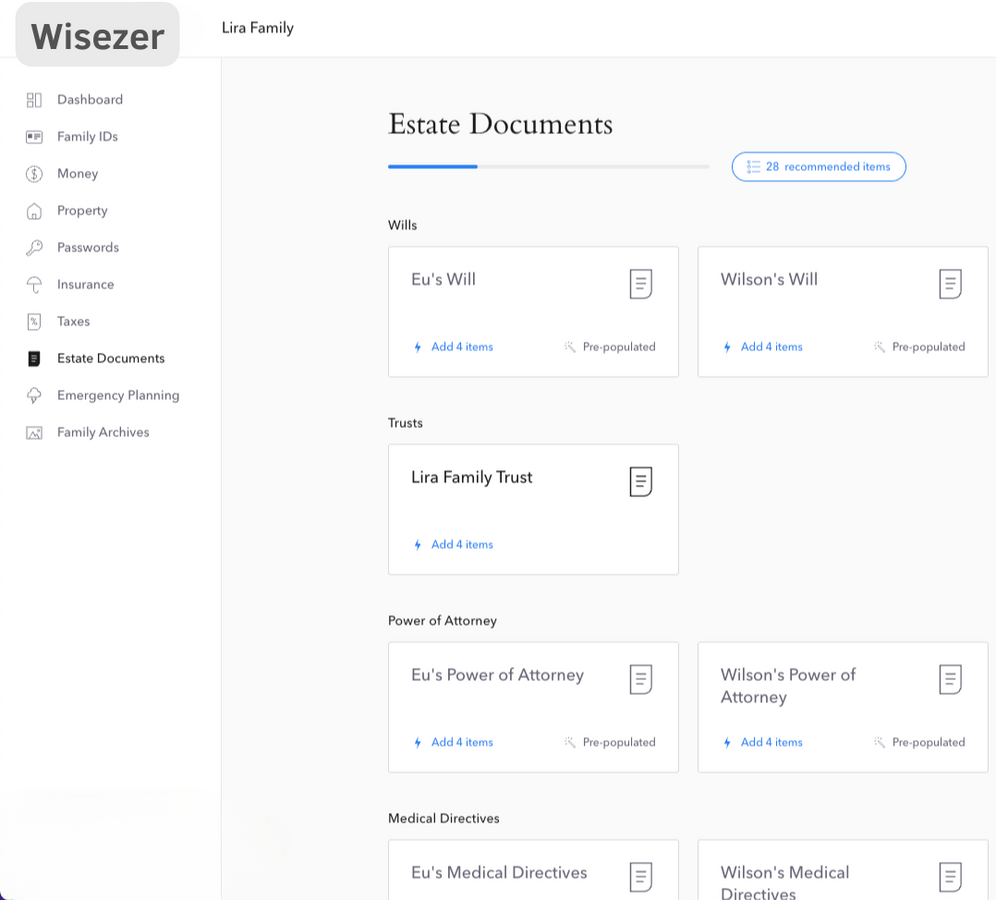996x900 pixels.
Task: Open the Money section
Action: 77,173
